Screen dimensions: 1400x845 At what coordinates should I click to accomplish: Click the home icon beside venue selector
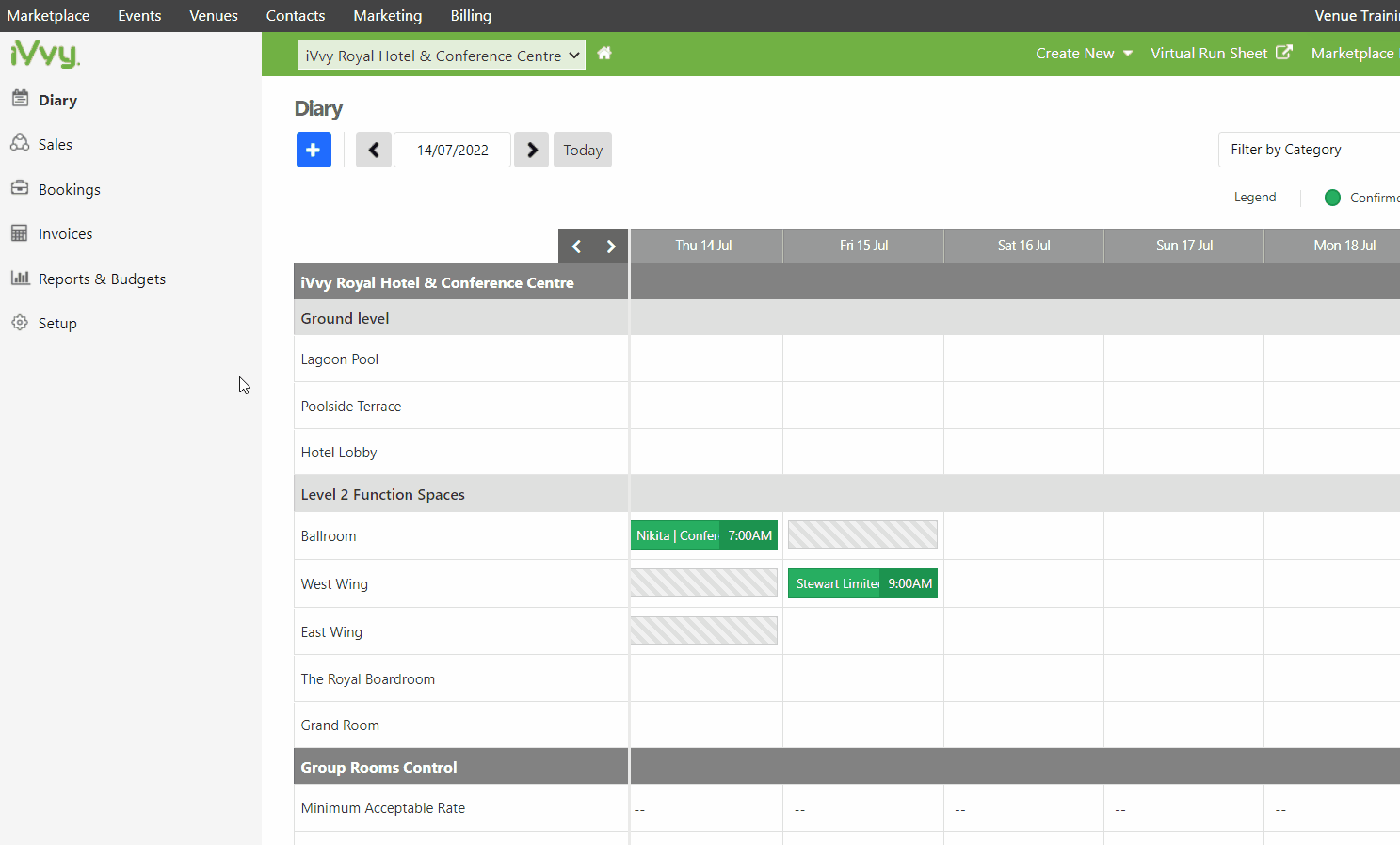pyautogui.click(x=603, y=54)
